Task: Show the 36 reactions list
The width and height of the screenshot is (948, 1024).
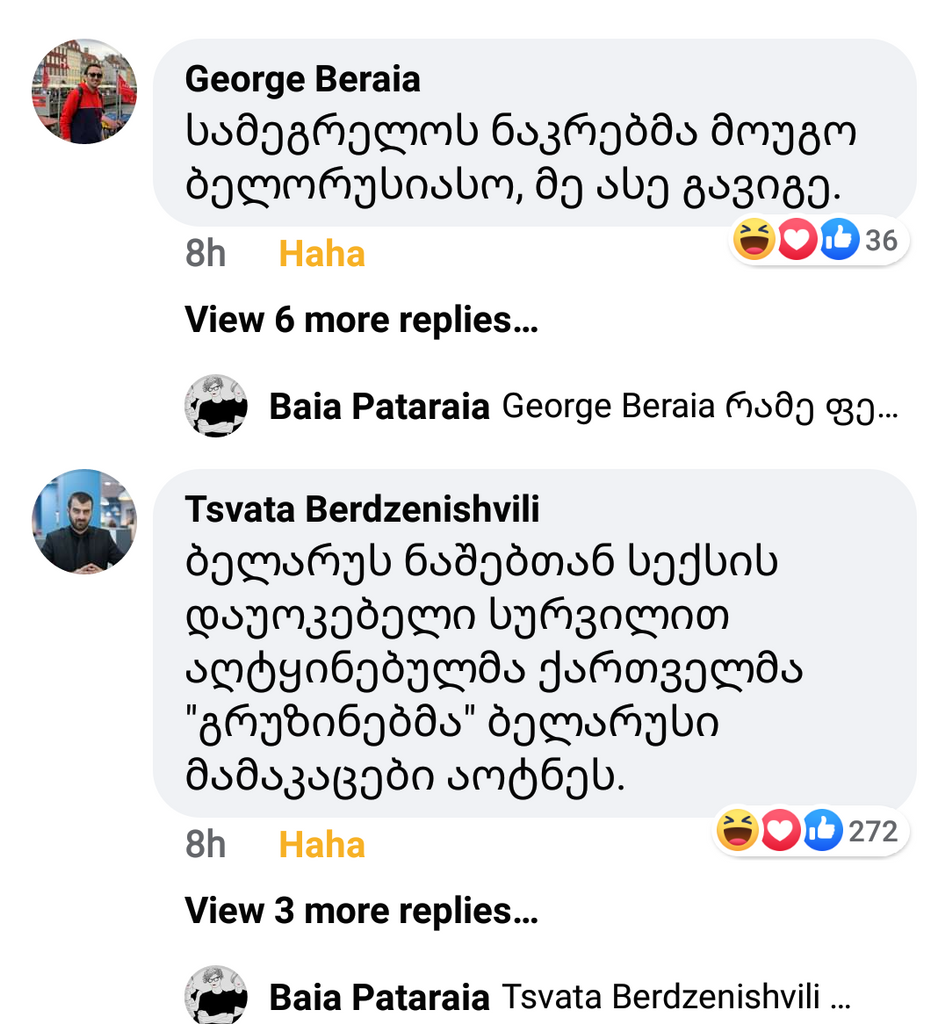Action: [x=881, y=240]
